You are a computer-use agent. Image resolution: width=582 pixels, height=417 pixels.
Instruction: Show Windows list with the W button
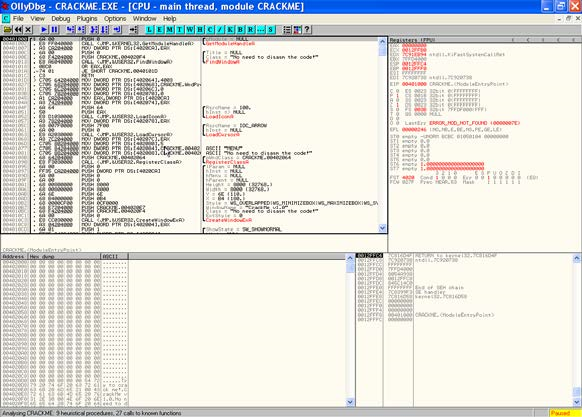190,30
